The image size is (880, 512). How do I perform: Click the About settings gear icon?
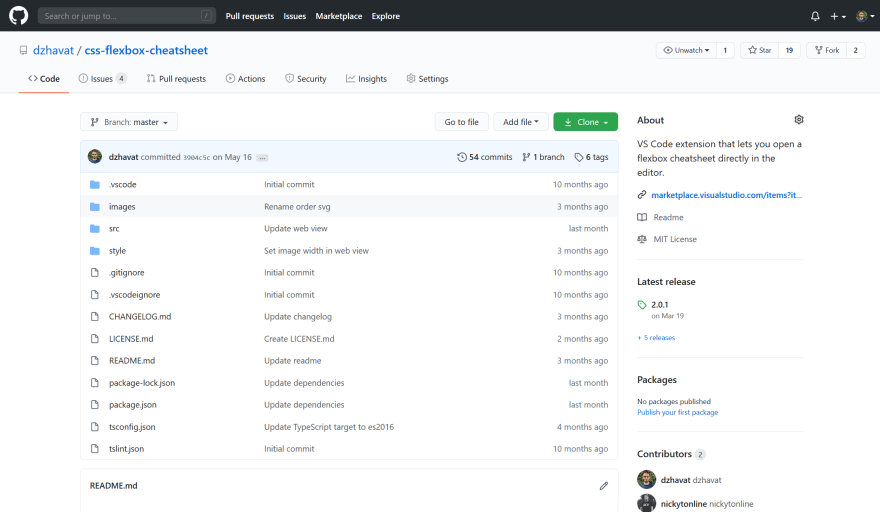[799, 120]
